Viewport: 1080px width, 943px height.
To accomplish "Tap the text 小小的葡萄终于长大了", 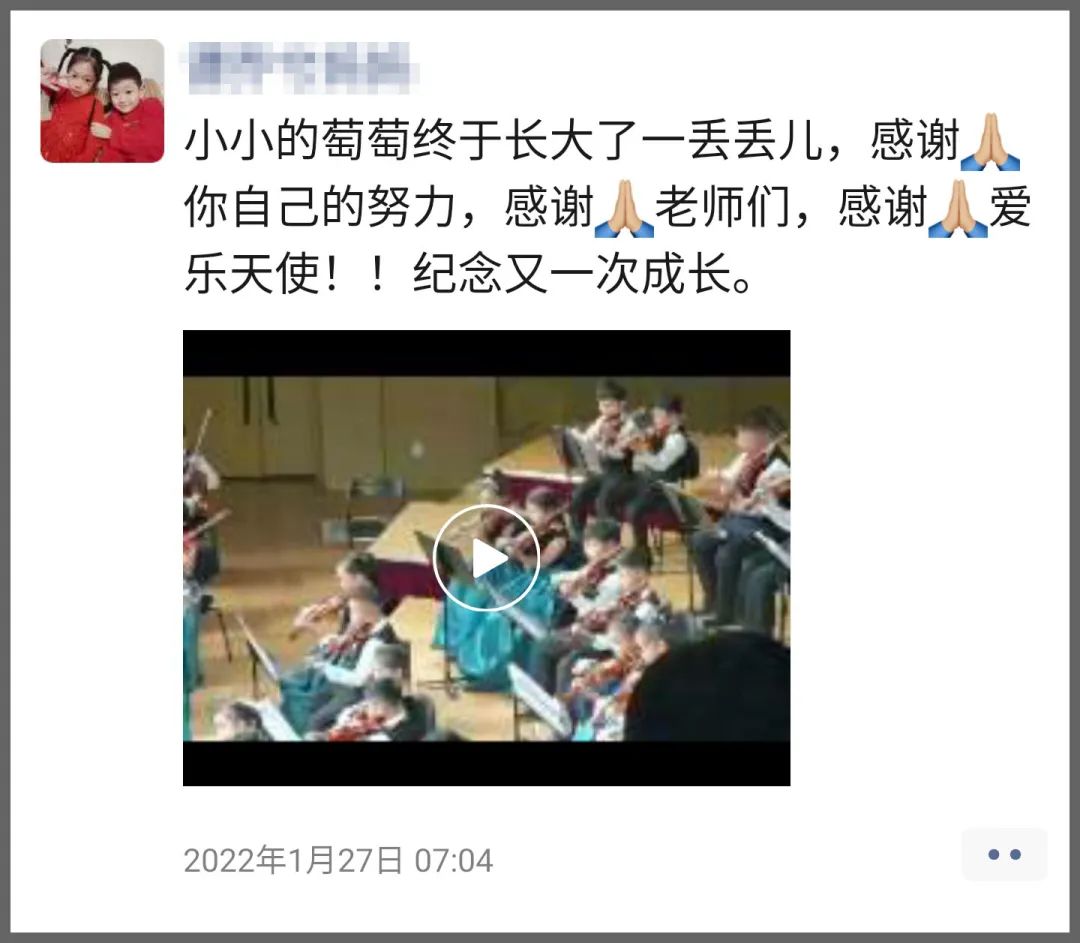I will [411, 141].
